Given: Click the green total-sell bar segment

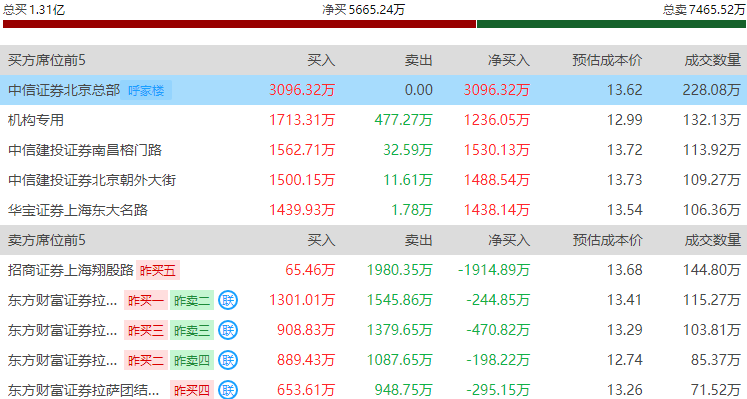Looking at the screenshot, I should click(x=611, y=24).
